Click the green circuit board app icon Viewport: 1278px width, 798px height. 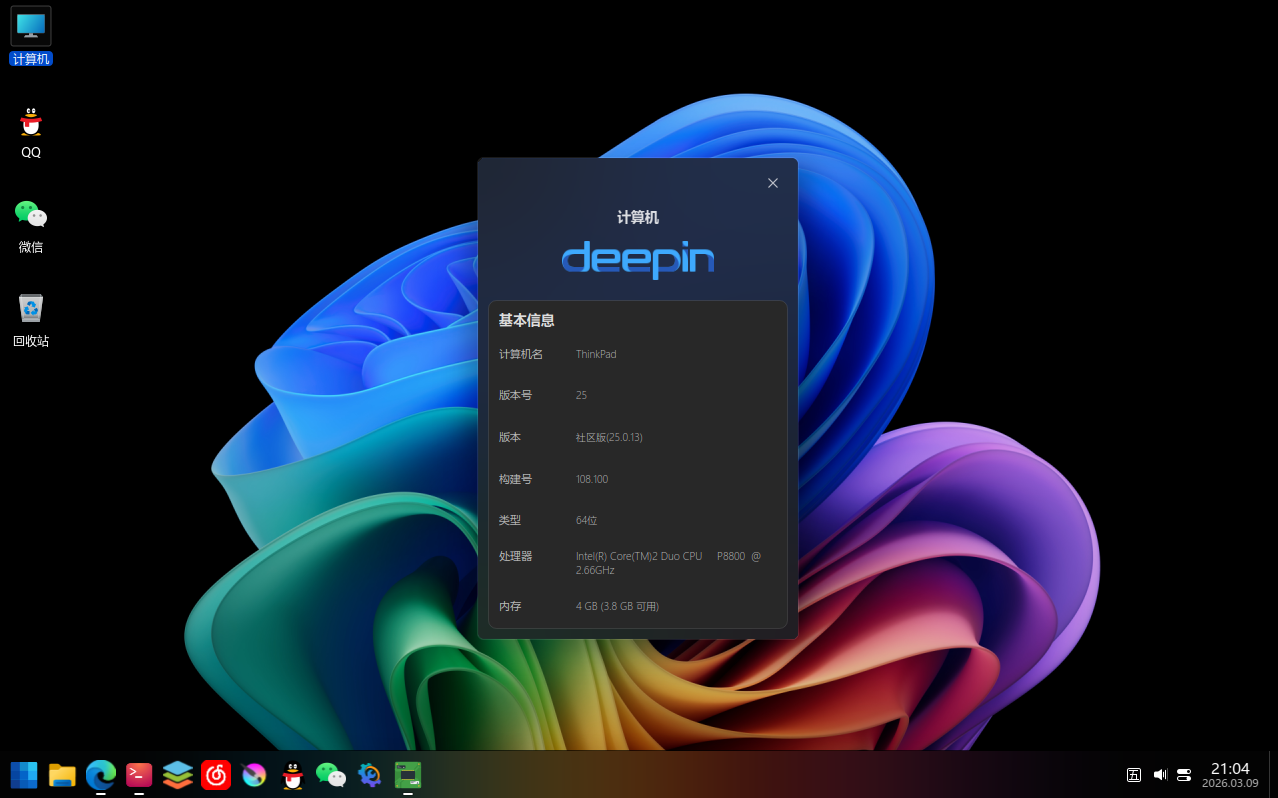[x=407, y=775]
